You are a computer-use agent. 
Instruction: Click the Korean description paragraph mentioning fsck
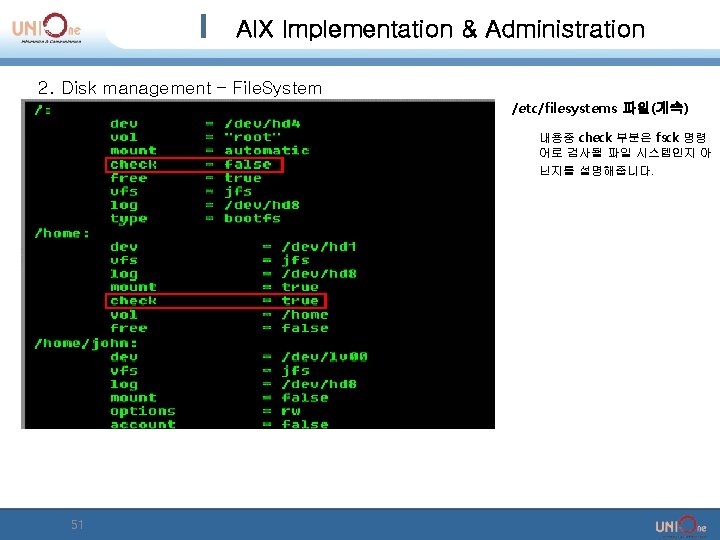tap(625, 154)
